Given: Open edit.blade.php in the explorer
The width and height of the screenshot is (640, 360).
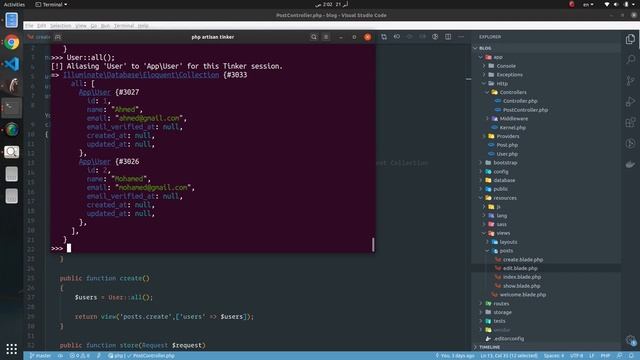Looking at the screenshot, I should (x=520, y=268).
